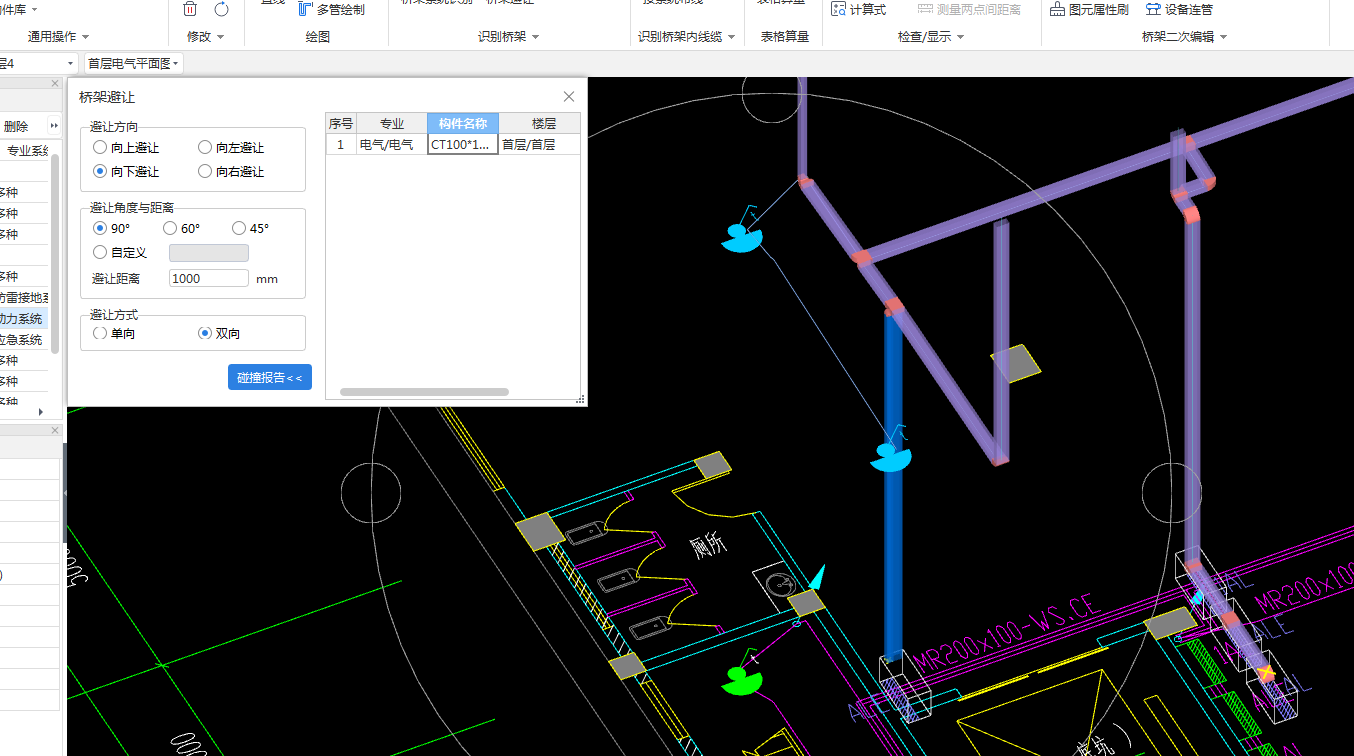This screenshot has width=1354, height=756.
Task: Select the 自定义 custom angle option
Action: point(120,252)
